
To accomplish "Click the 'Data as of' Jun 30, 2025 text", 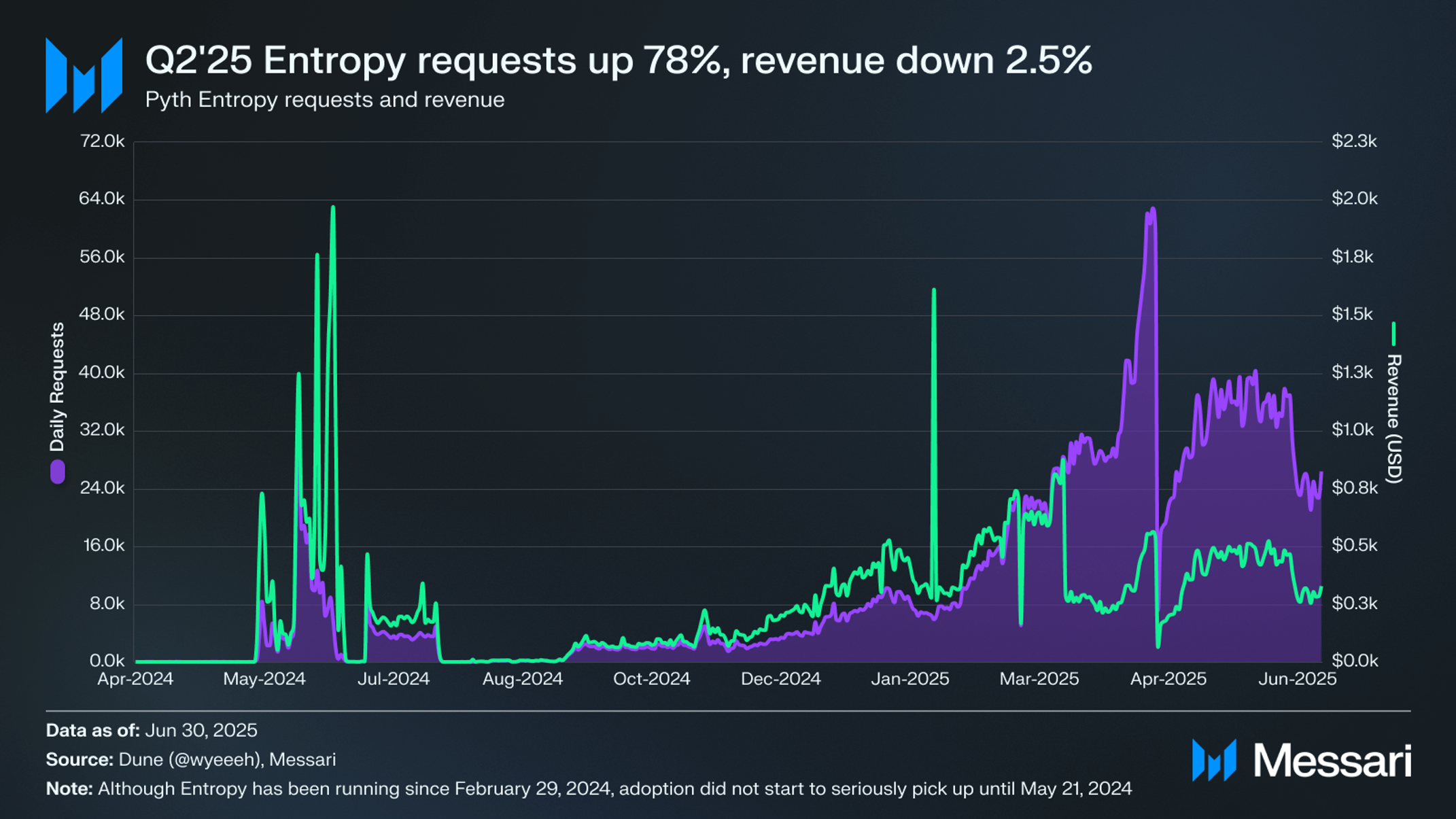I will (x=152, y=731).
